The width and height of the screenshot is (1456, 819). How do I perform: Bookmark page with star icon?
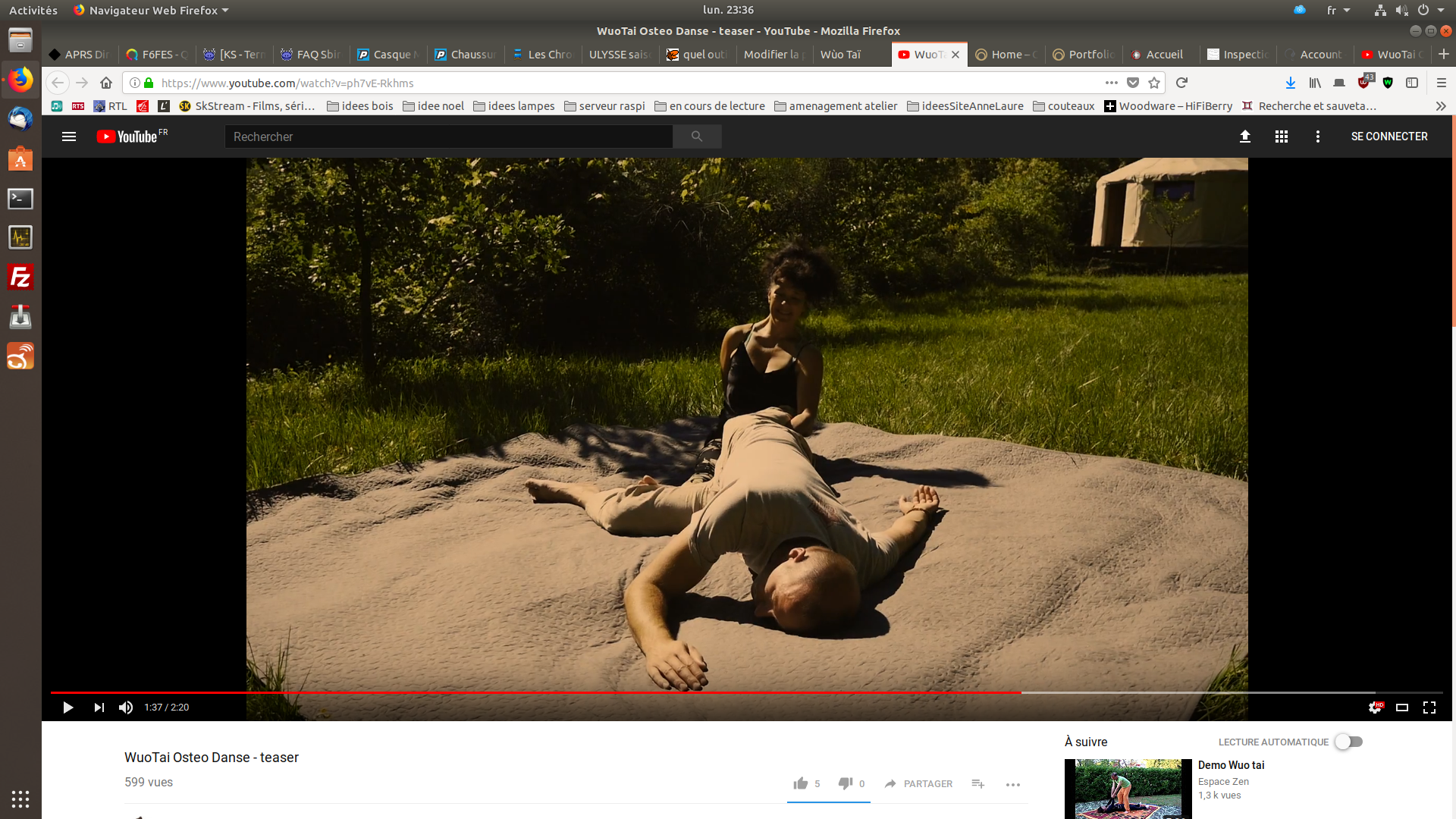point(1154,83)
